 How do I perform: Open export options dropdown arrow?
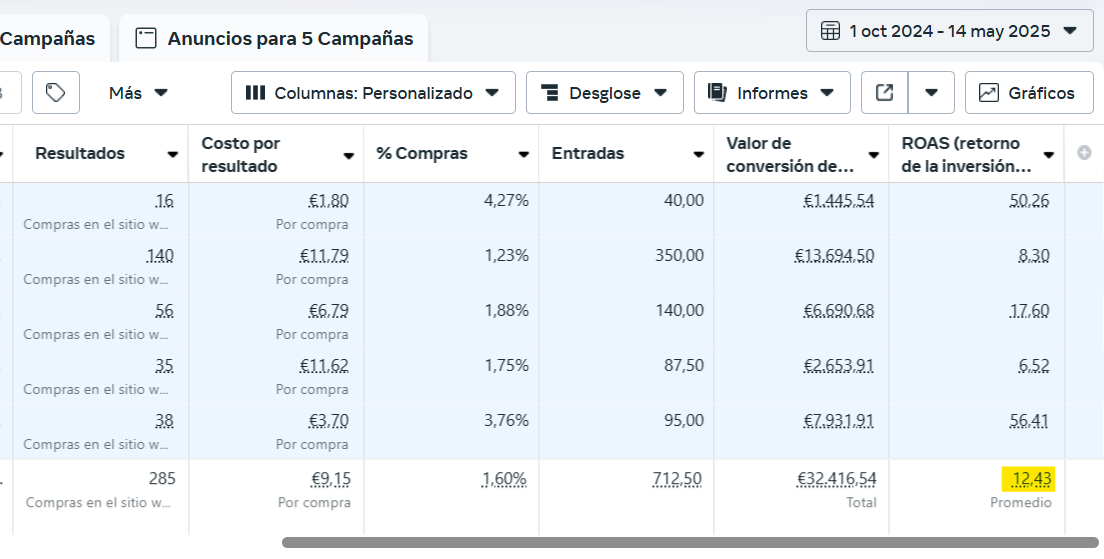coord(931,93)
